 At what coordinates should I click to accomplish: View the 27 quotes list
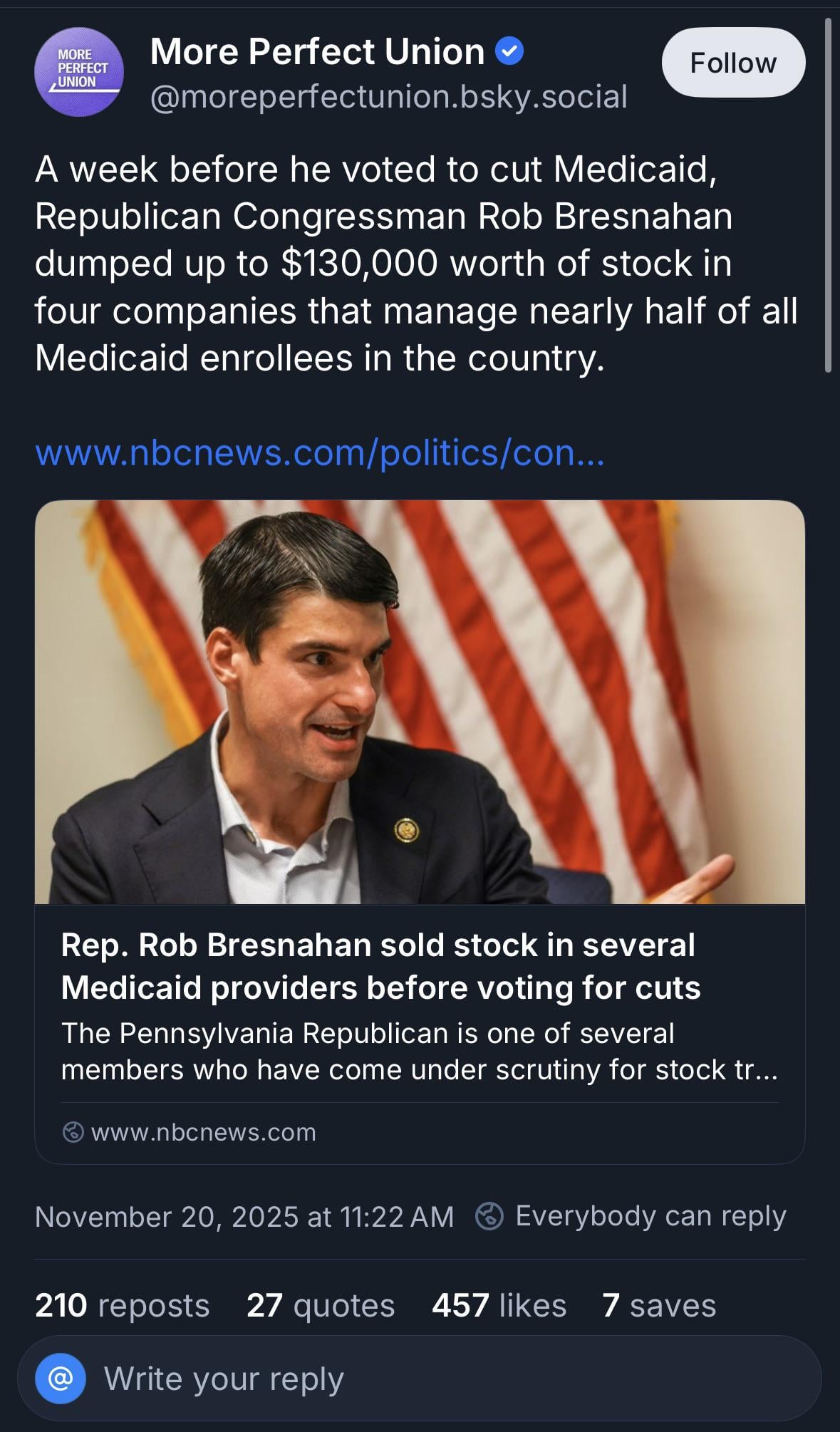[x=320, y=1305]
